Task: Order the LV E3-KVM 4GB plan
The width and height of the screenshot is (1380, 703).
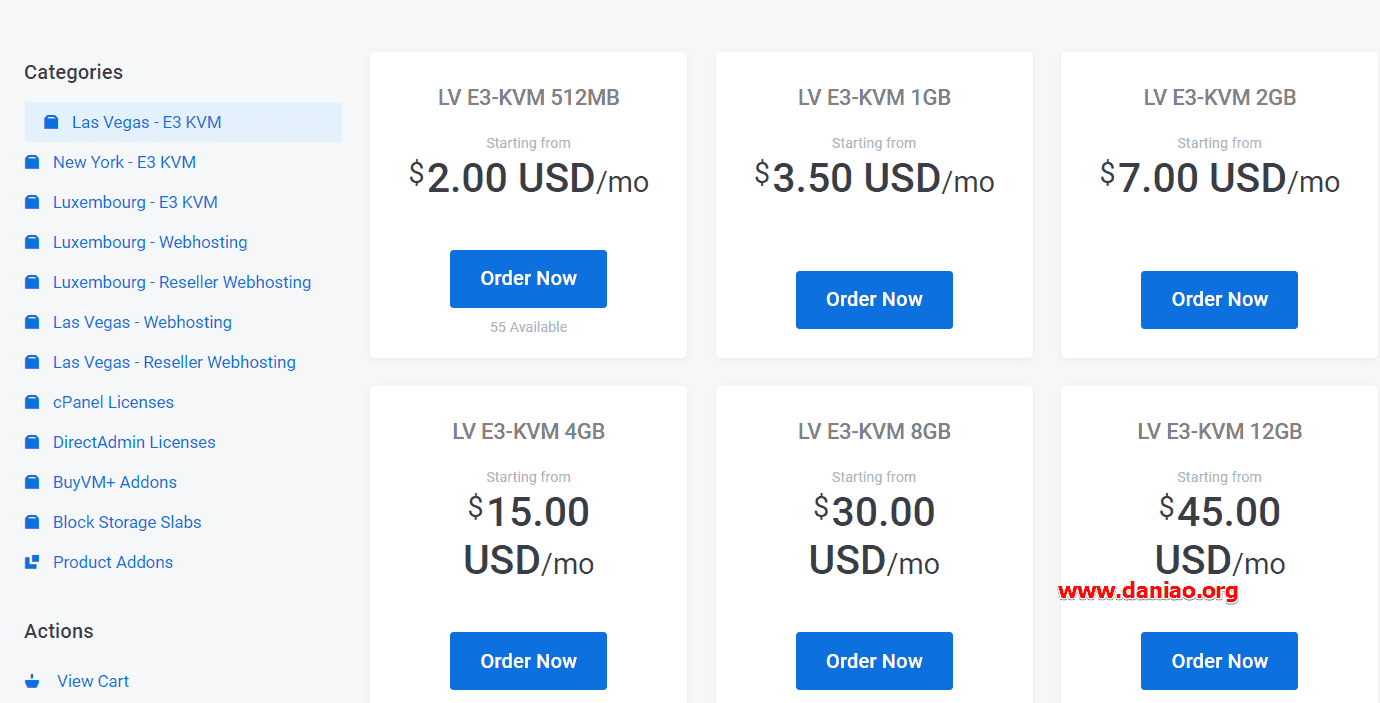Action: [x=528, y=661]
